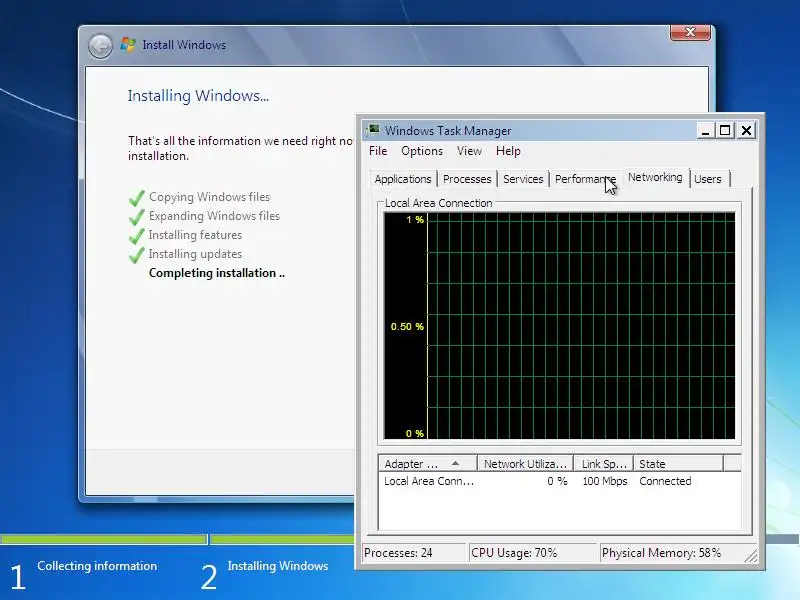Sort by the Adapter column header
This screenshot has width=800, height=600.
pos(428,464)
